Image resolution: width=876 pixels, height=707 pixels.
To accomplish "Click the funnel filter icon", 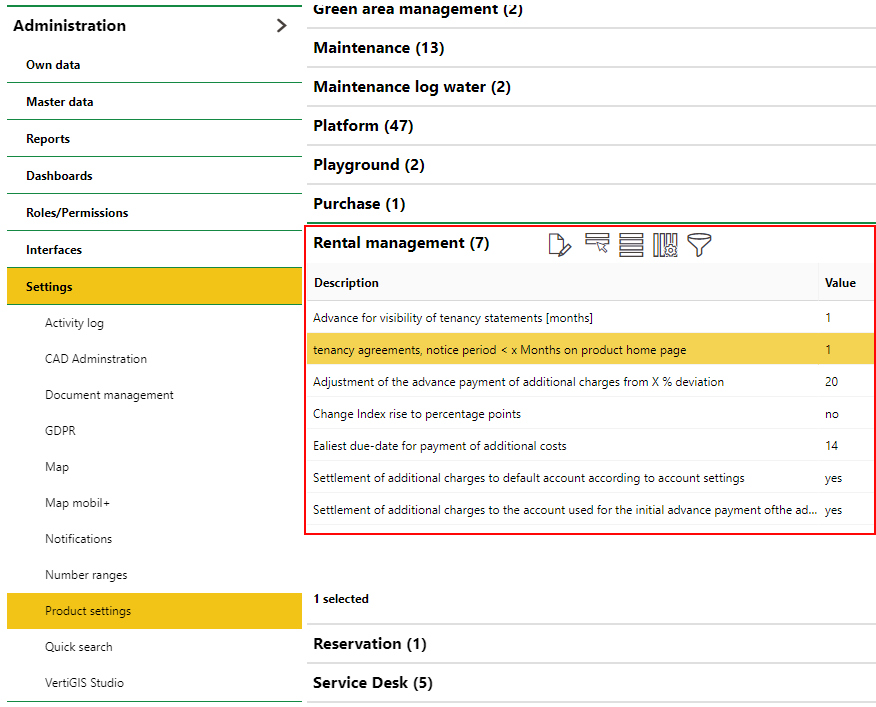I will pos(699,245).
